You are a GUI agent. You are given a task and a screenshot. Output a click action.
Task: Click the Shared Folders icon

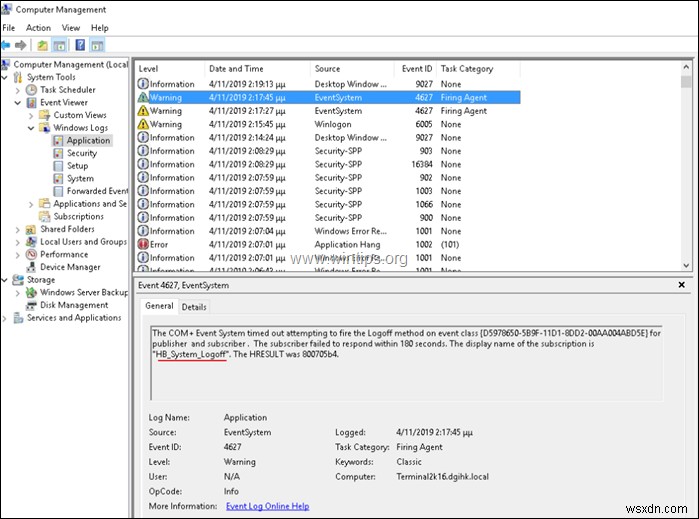[31, 229]
